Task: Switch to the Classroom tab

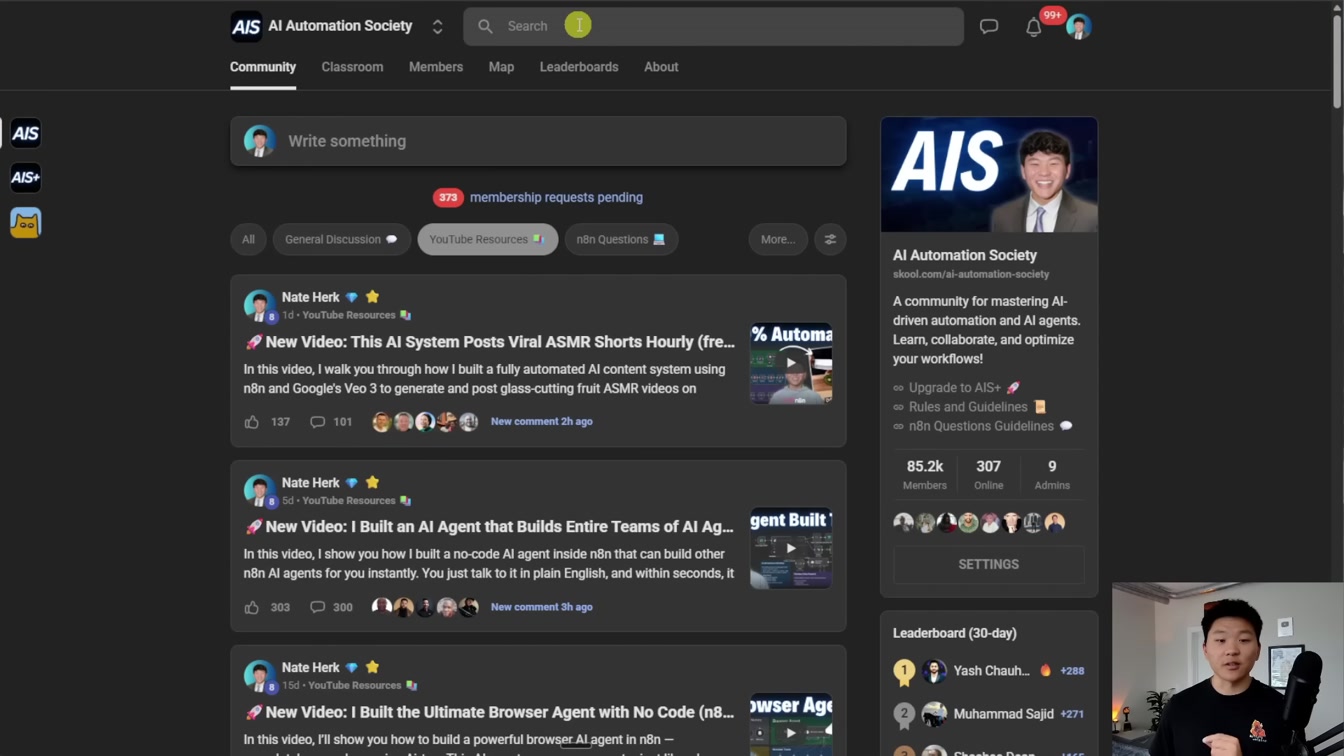Action: pyautogui.click(x=352, y=67)
